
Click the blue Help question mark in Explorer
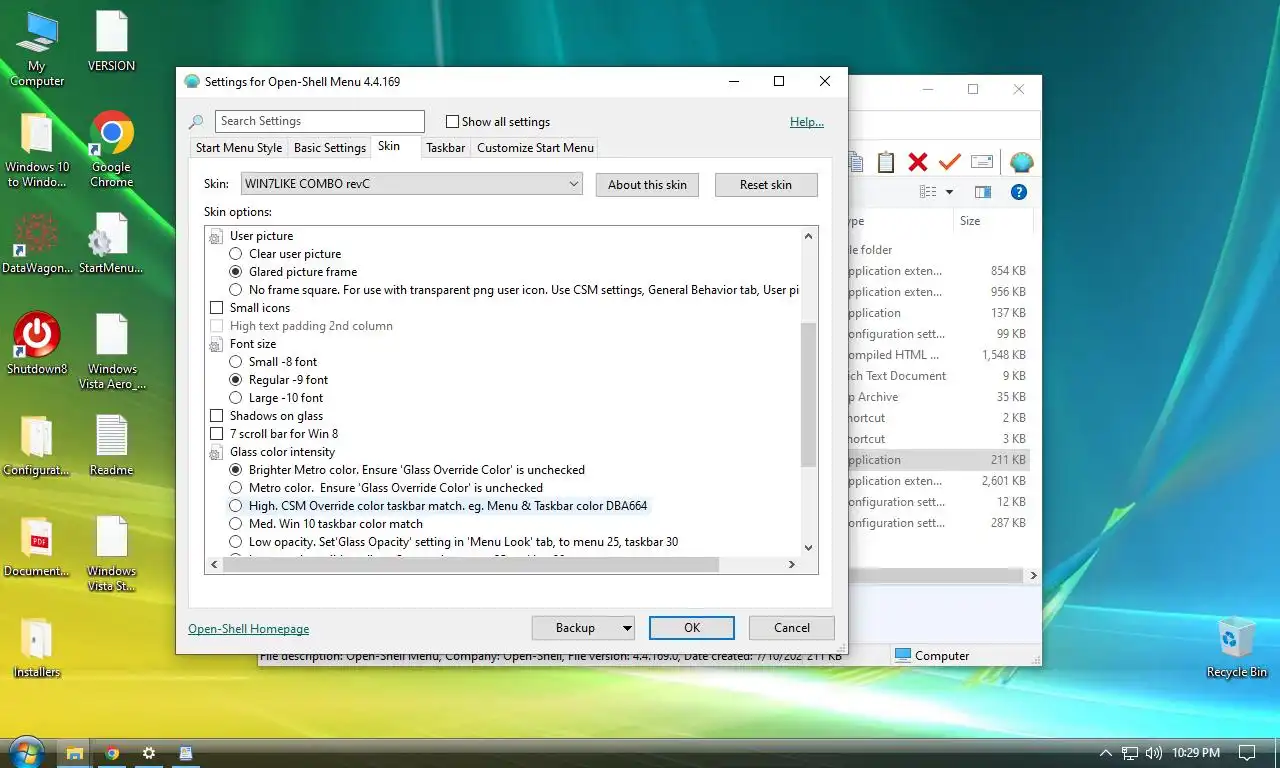pos(1019,192)
